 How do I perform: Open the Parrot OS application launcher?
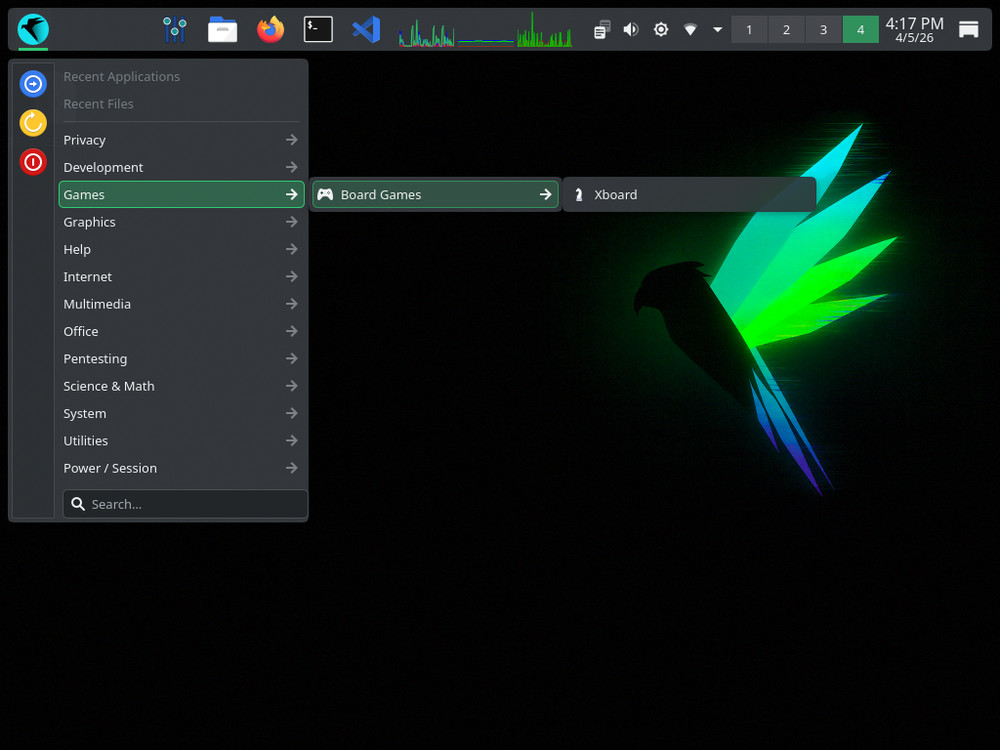click(31, 29)
